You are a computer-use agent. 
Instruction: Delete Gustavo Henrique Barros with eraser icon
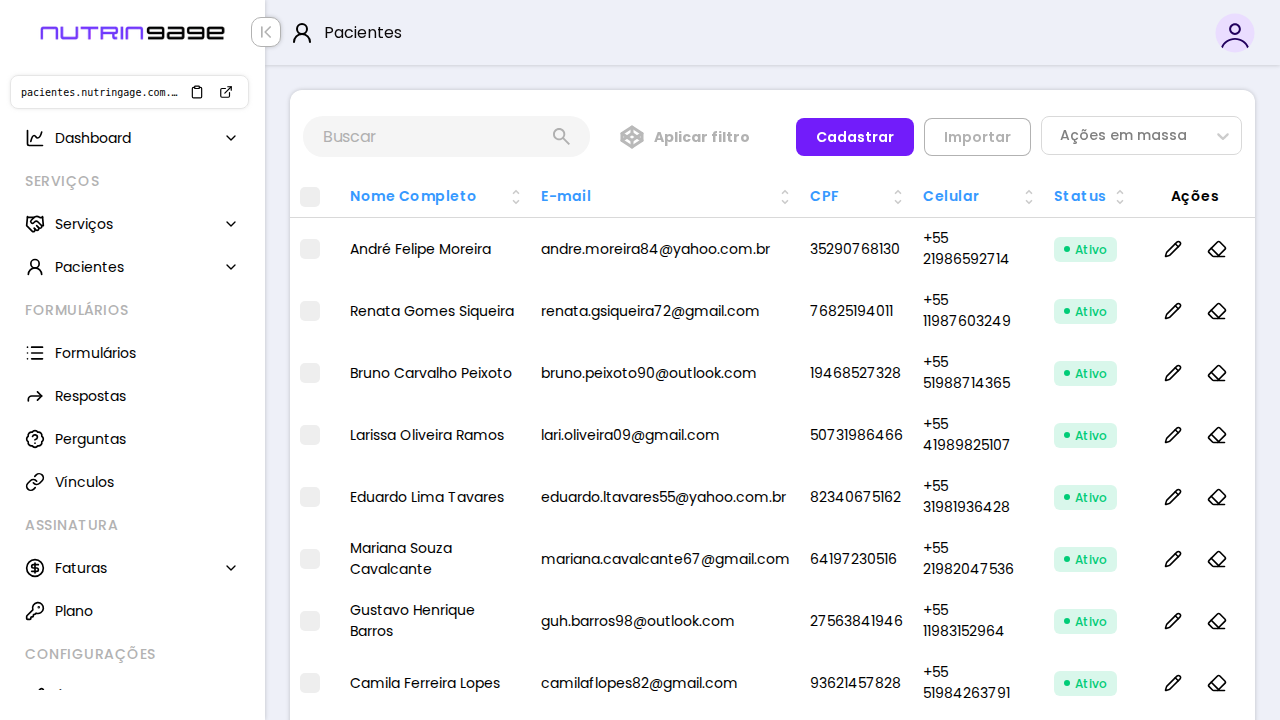1217,621
